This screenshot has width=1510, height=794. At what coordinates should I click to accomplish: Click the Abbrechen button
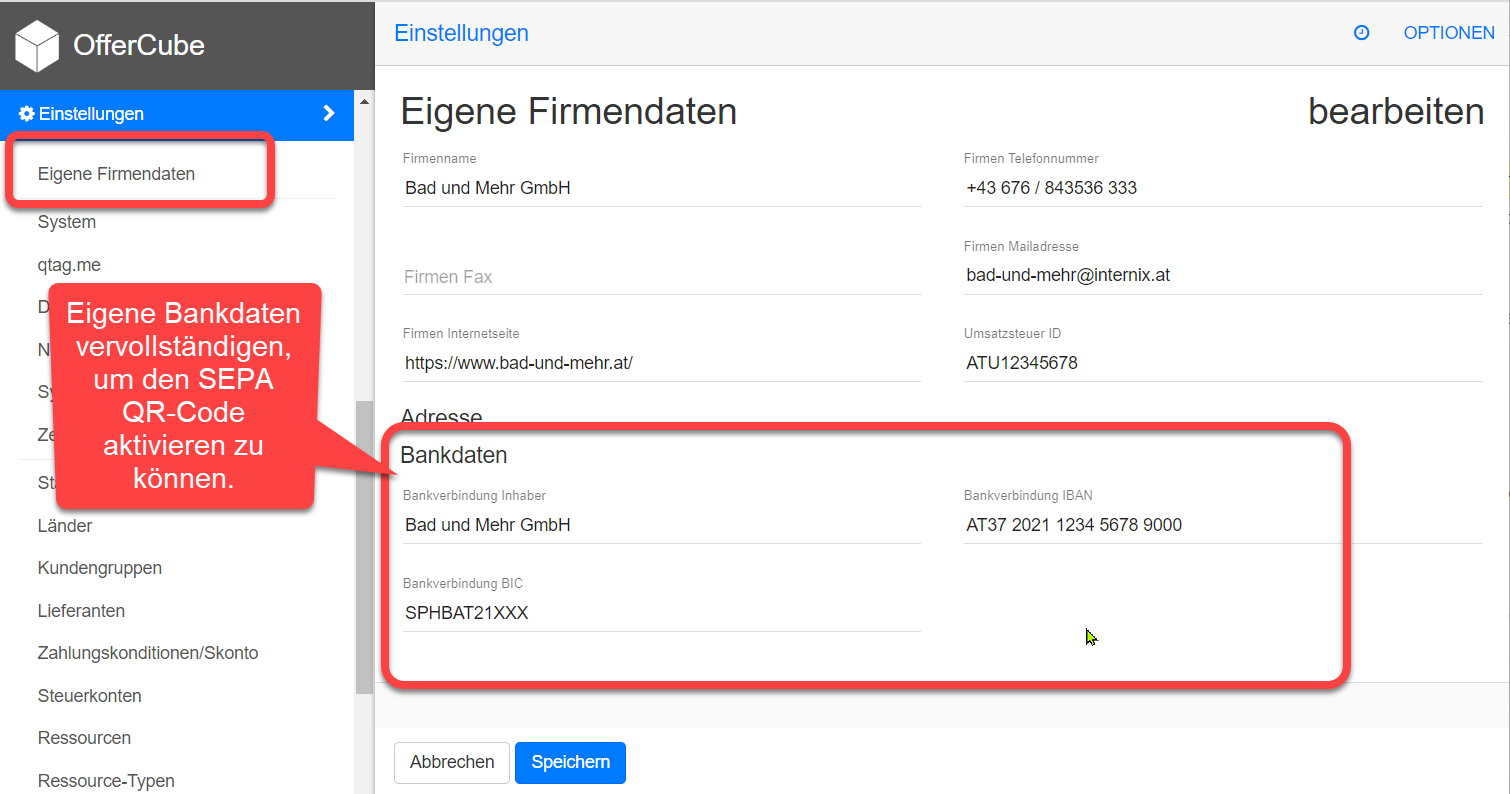[452, 762]
